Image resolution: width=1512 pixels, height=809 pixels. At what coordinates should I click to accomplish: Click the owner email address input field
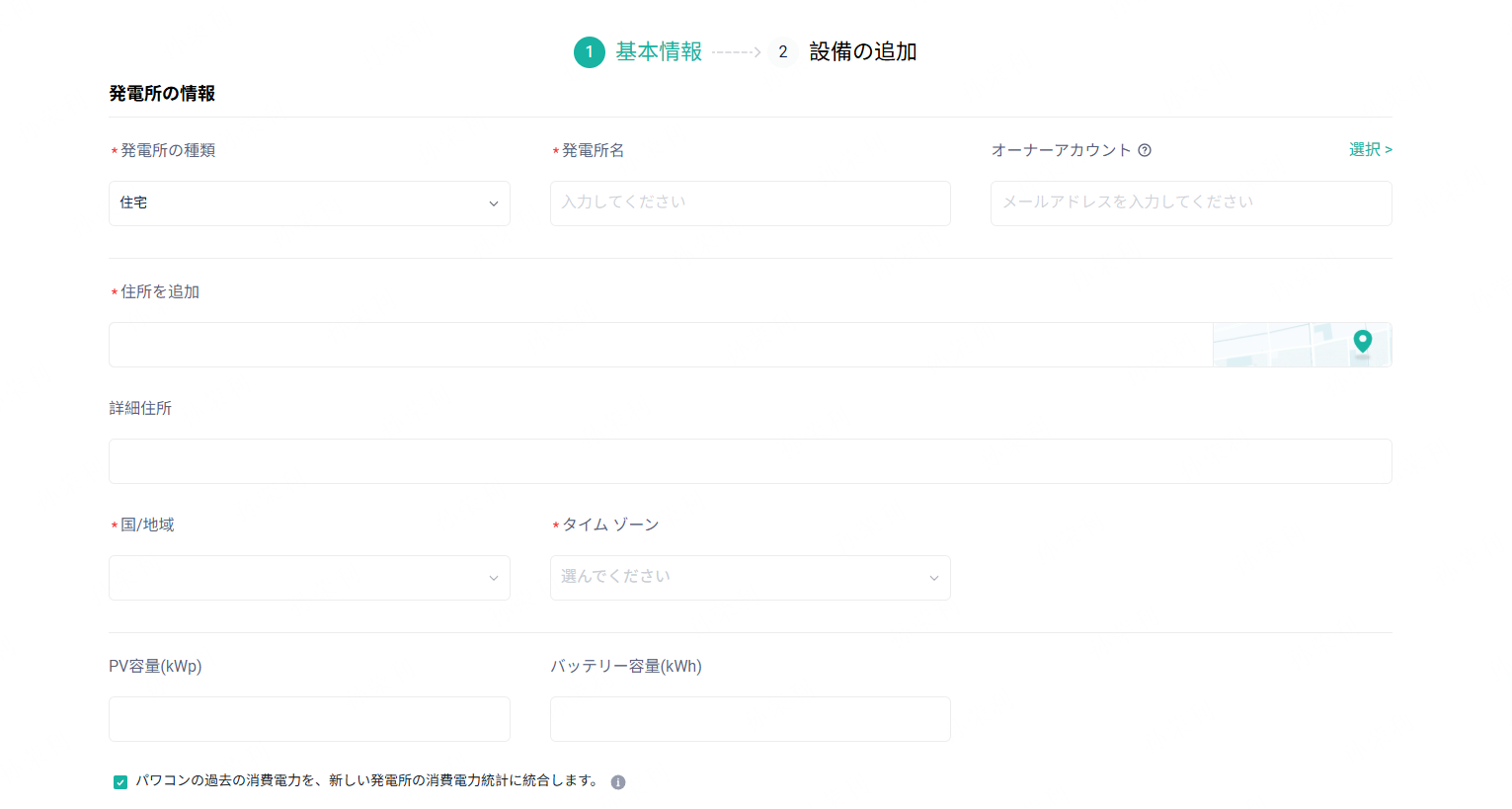[1190, 203]
